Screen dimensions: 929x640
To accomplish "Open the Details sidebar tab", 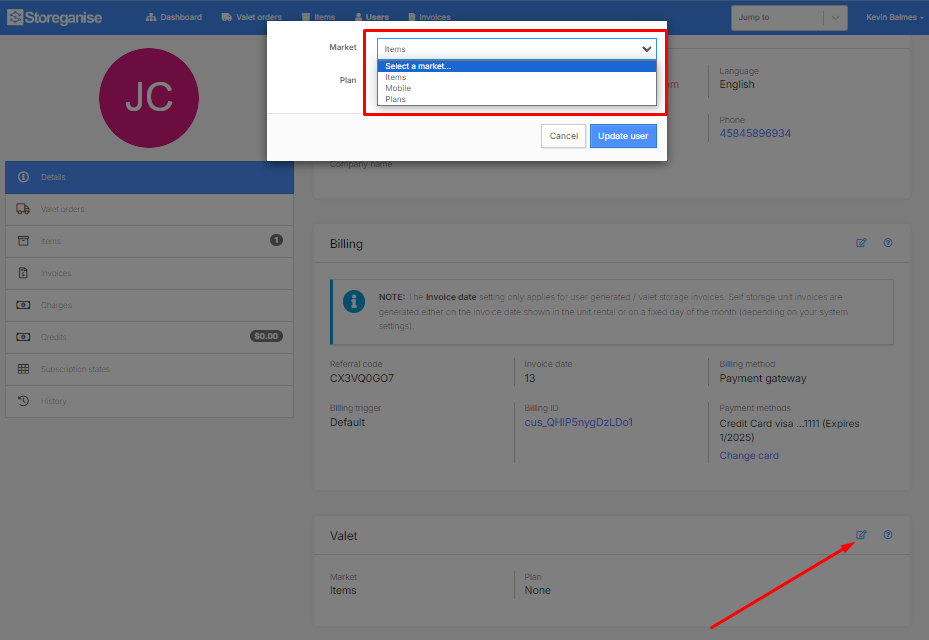I will (149, 177).
